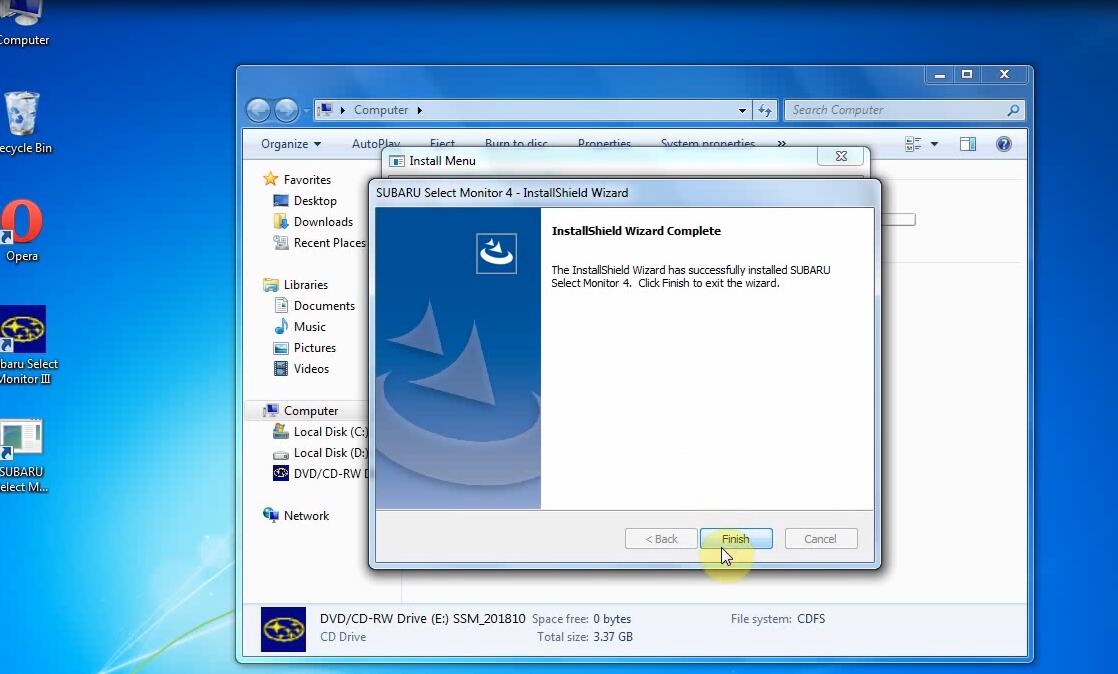
Task: Open Local Disk (C:) in navigation pane
Action: (x=330, y=432)
